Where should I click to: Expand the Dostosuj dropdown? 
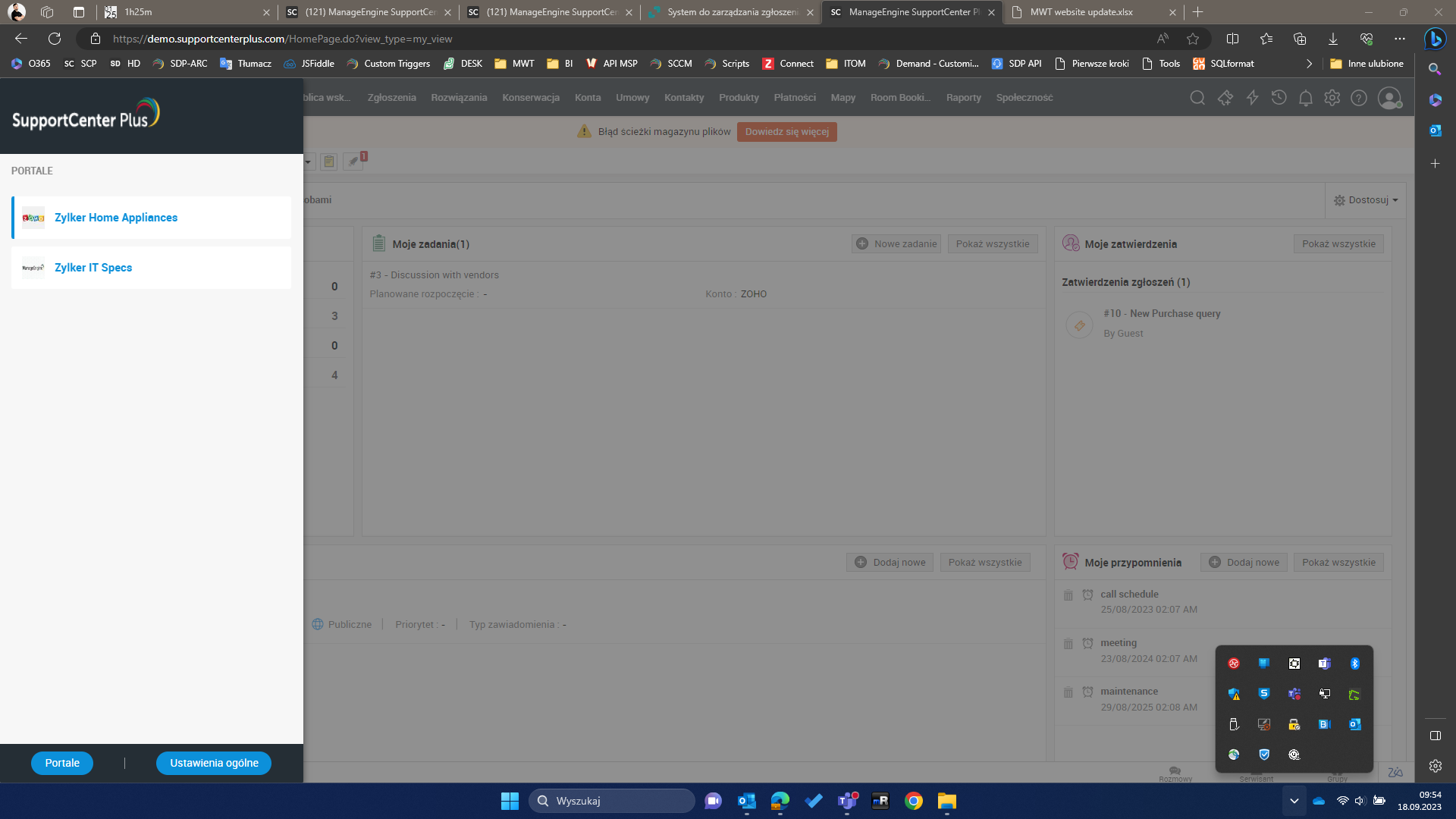pyautogui.click(x=1367, y=200)
